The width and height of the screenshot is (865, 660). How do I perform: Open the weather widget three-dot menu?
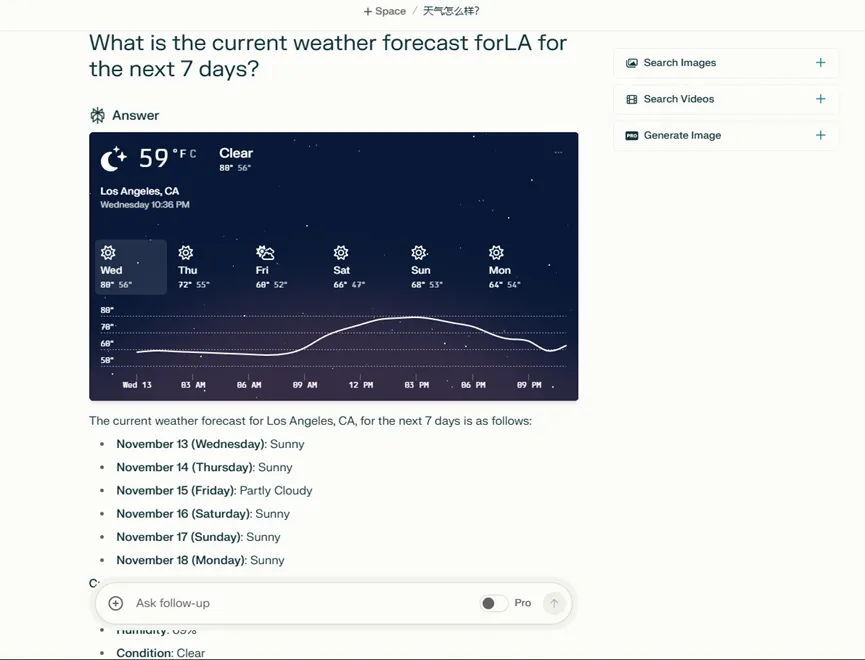(x=558, y=153)
